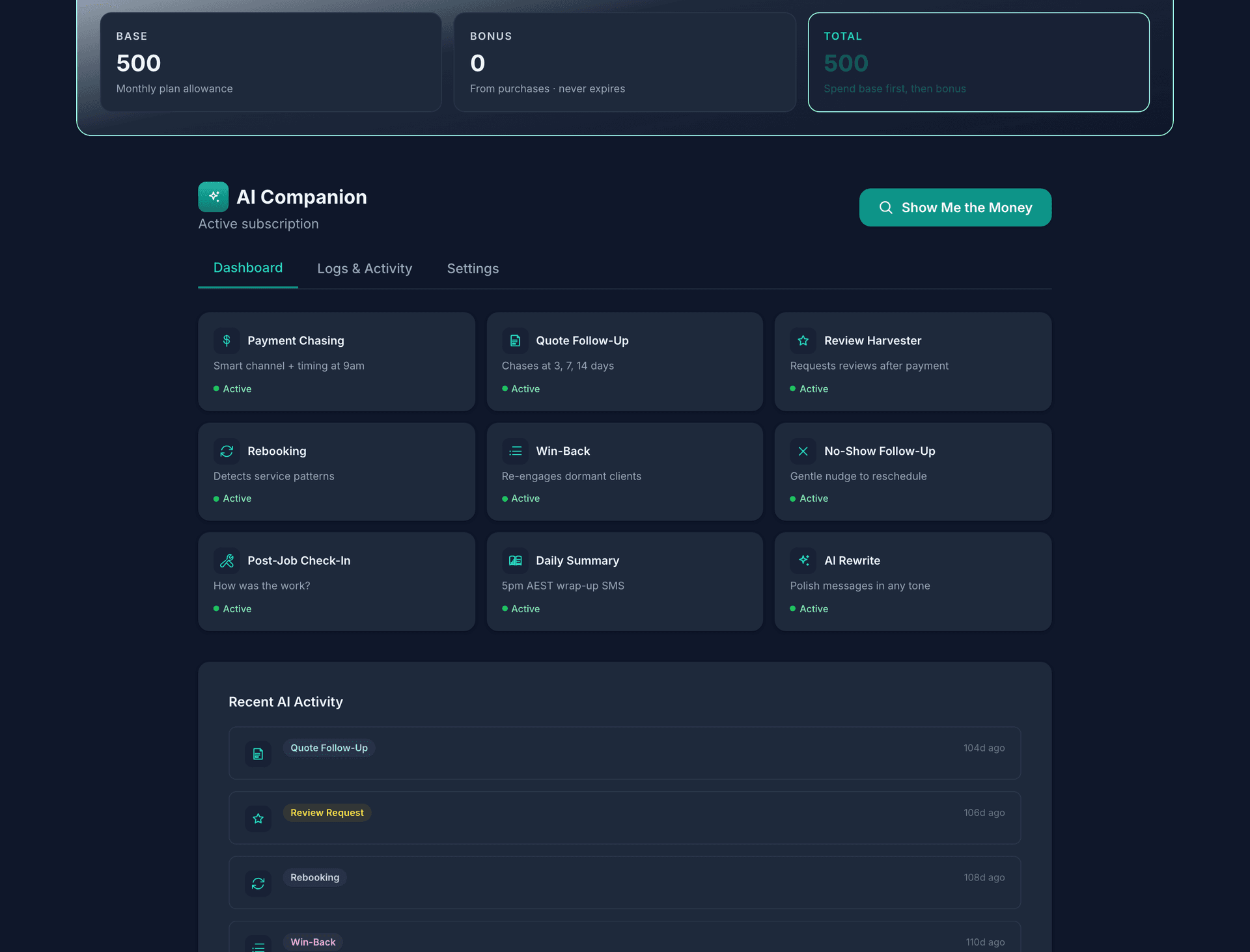Click Active status on Payment Chasing card
The image size is (1250, 952).
[232, 388]
